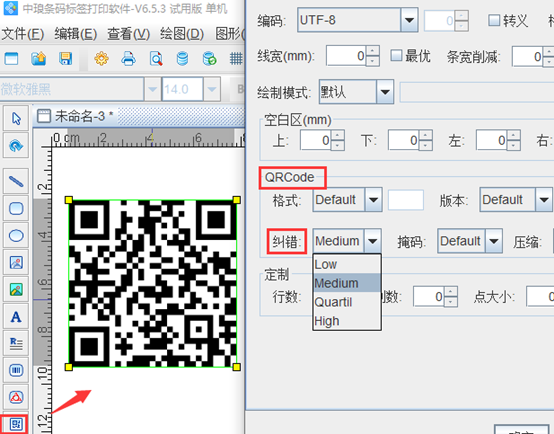The image size is (554, 434).
Task: Open a file with the folder icon
Action: (x=38, y=58)
